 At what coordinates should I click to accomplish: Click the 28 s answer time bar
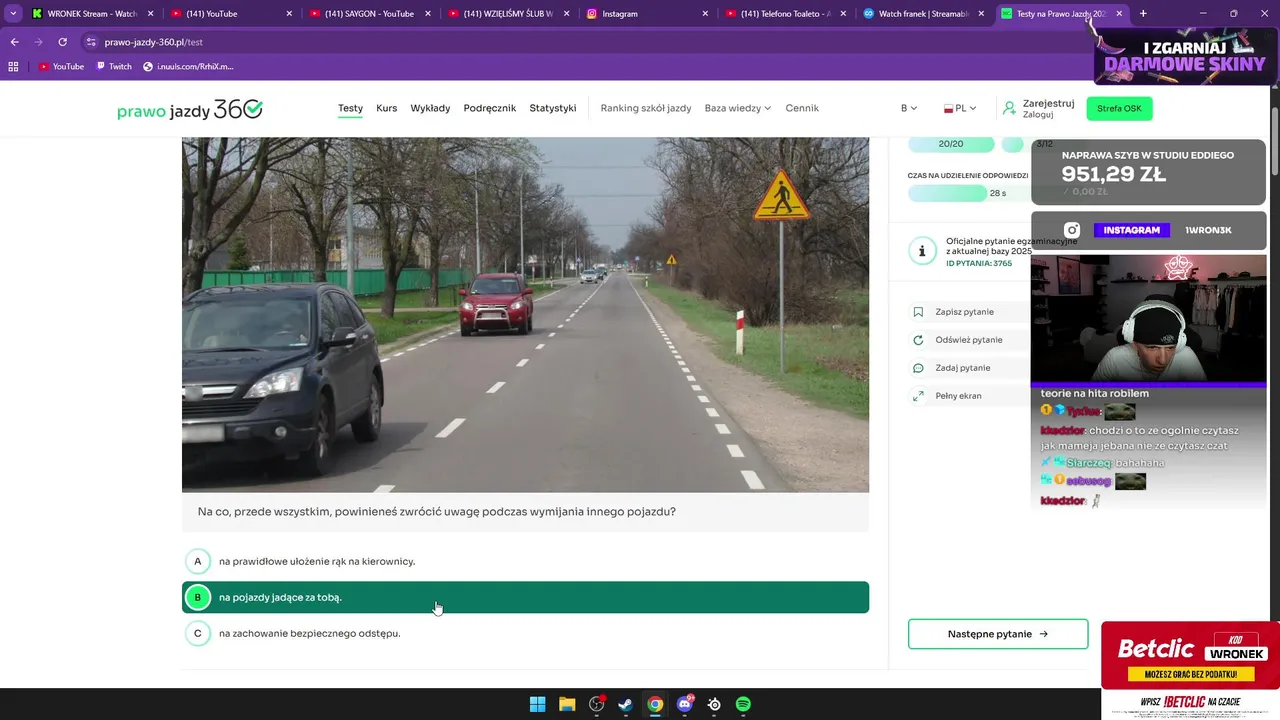[967, 193]
